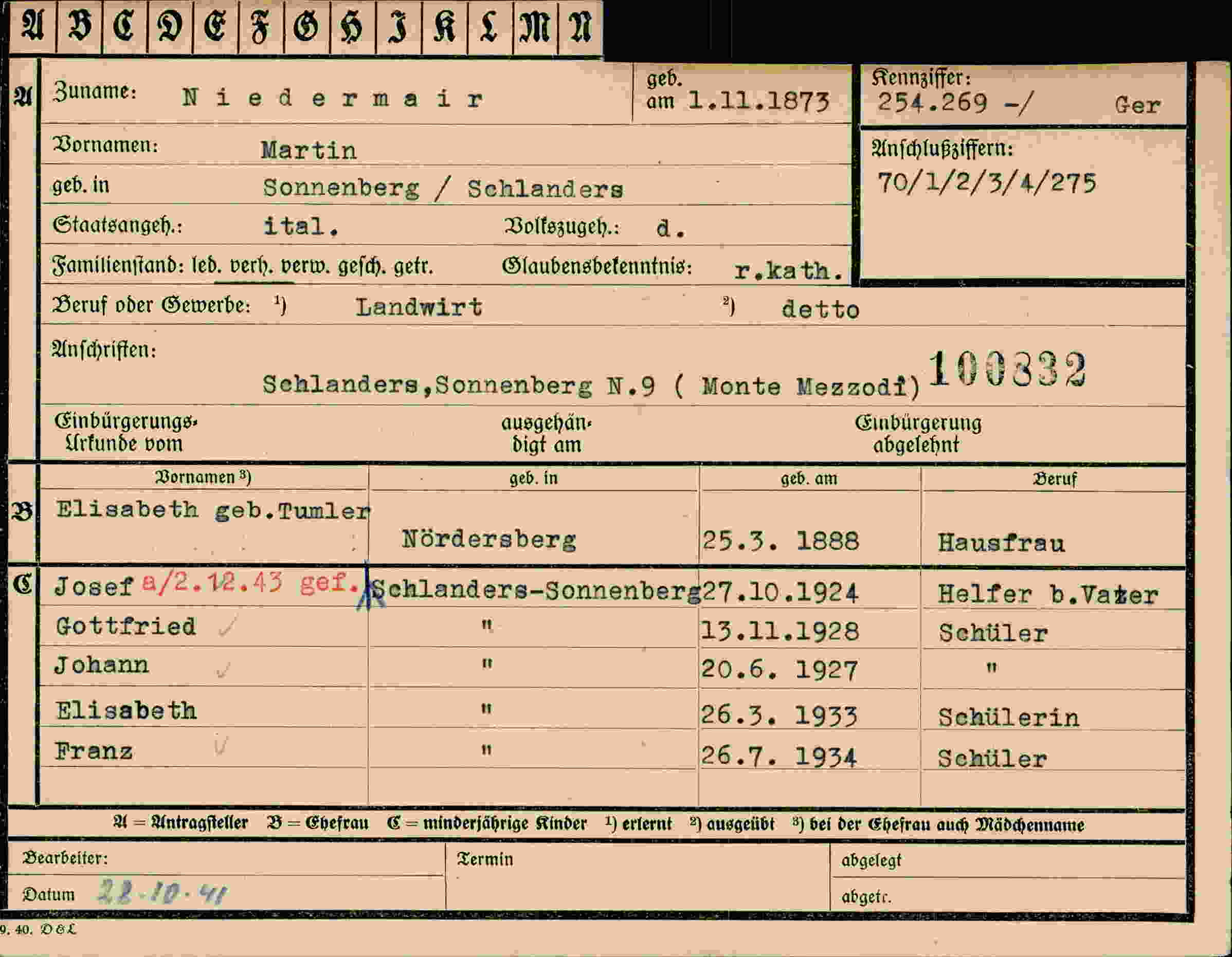Click the red note 'a/2.12.43 gef.'

(250, 582)
